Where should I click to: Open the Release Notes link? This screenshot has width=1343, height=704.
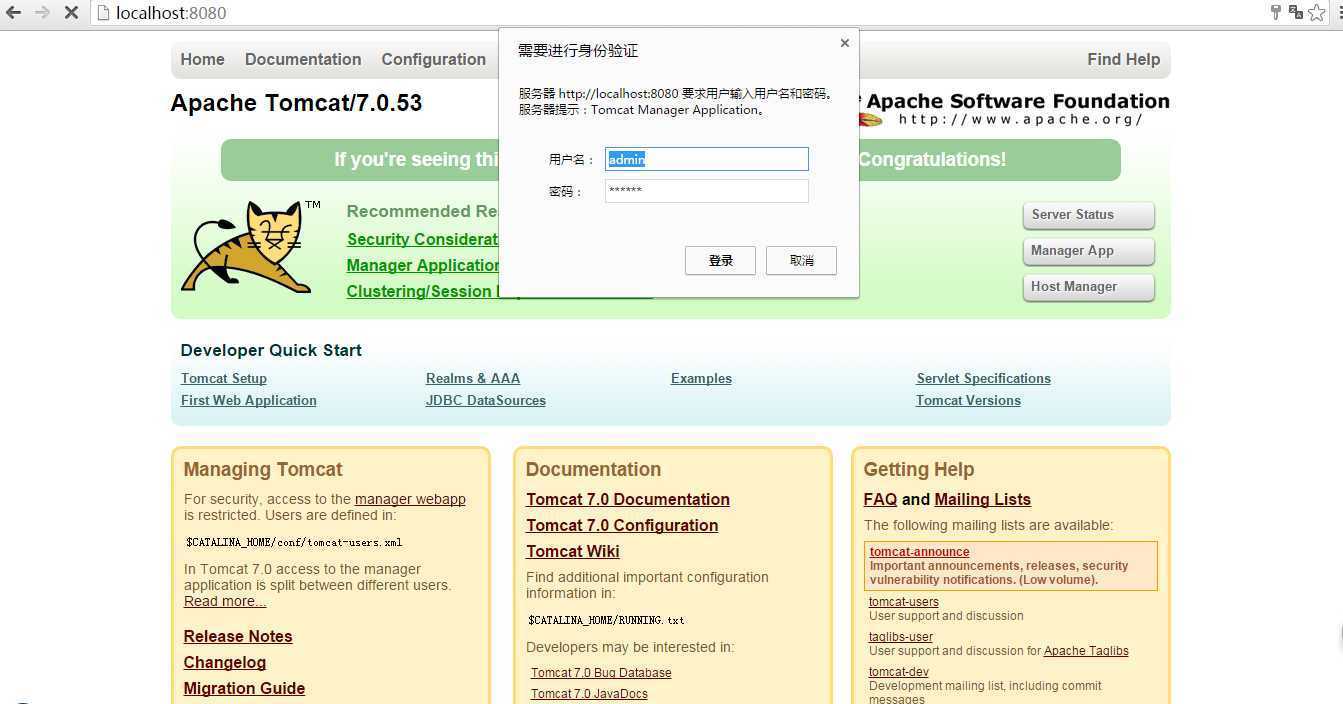(x=238, y=636)
